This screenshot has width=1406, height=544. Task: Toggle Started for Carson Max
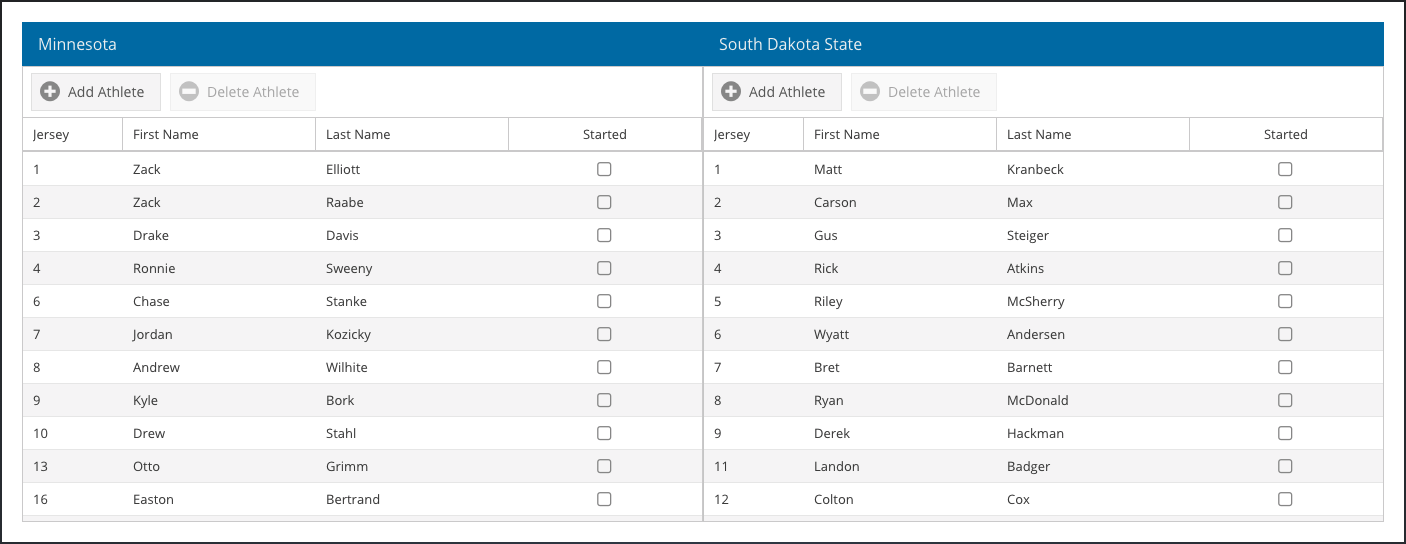coord(1285,202)
